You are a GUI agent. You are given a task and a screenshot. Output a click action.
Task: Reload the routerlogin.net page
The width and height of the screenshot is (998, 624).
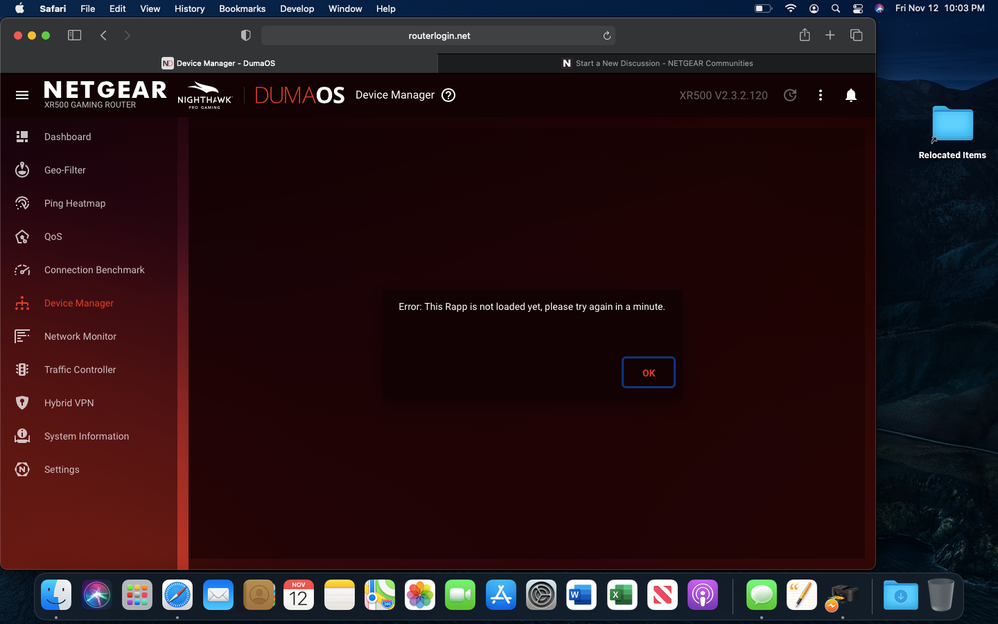(x=607, y=36)
